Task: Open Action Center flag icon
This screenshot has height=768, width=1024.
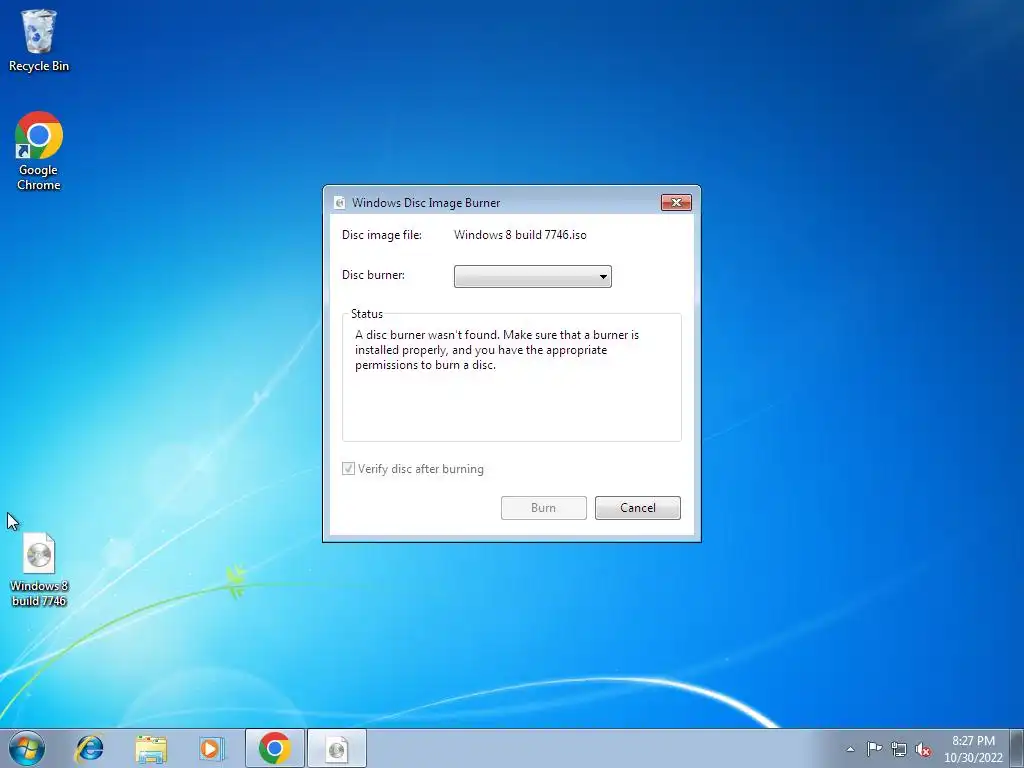Action: (x=874, y=749)
